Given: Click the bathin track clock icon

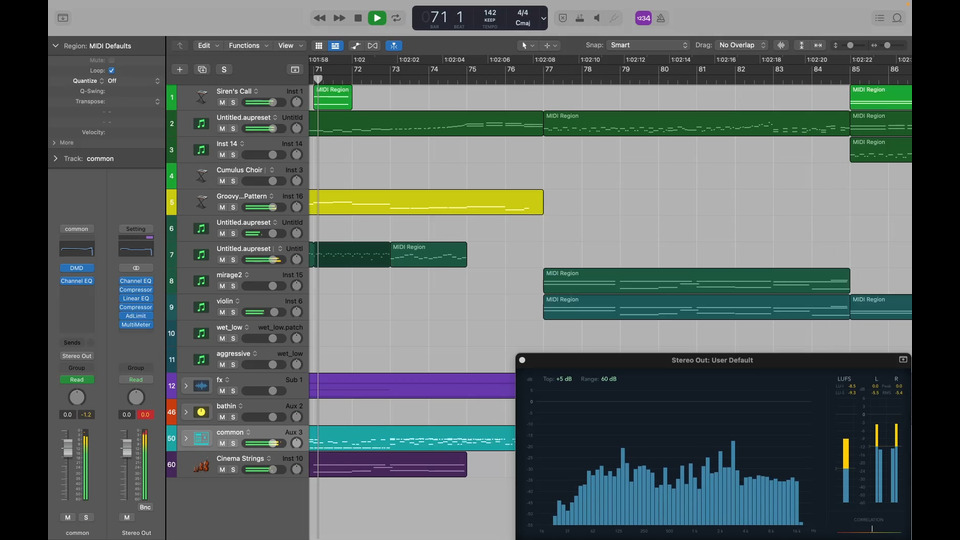Looking at the screenshot, I should (201, 411).
